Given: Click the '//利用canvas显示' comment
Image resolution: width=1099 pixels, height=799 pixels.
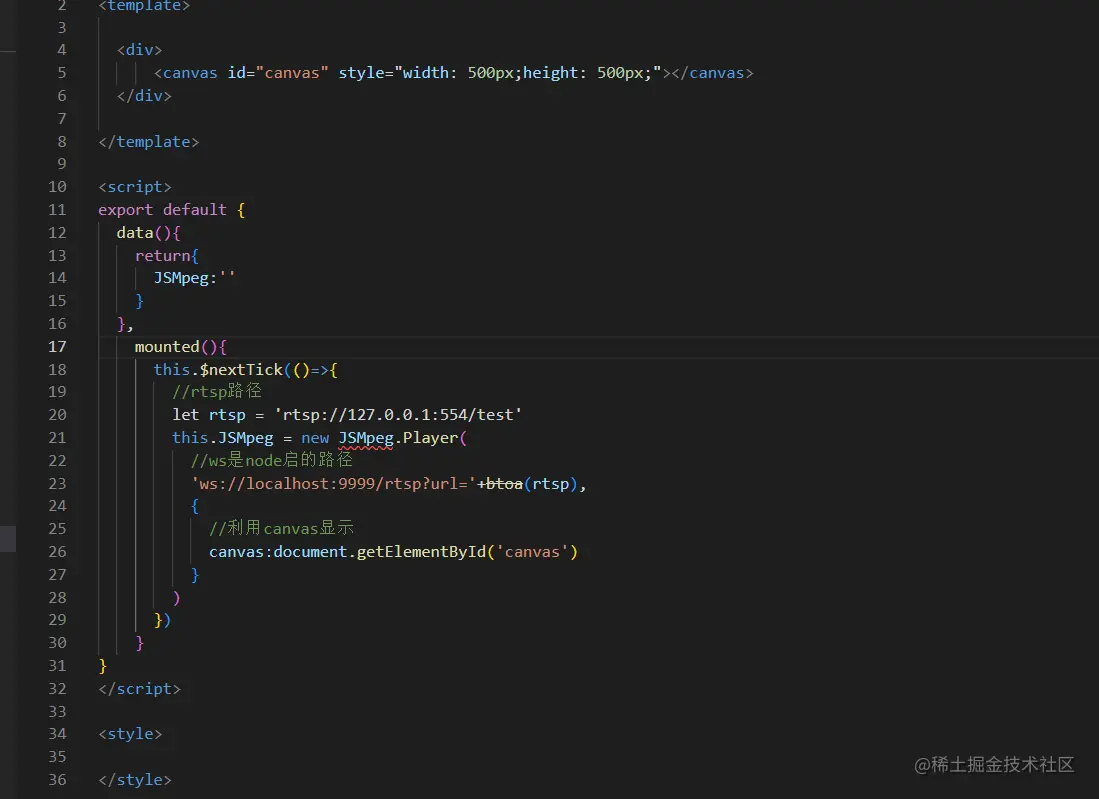Looking at the screenshot, I should [x=282, y=528].
